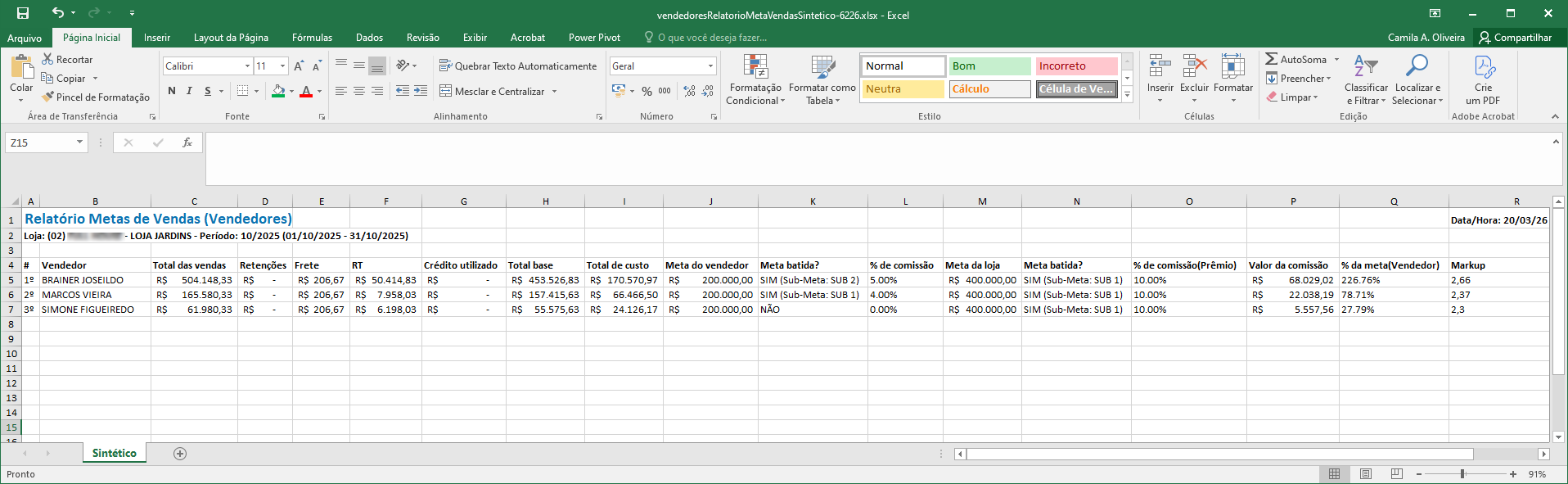The image size is (1568, 484).
Task: Toggle italic formatting
Action: pyautogui.click(x=189, y=91)
